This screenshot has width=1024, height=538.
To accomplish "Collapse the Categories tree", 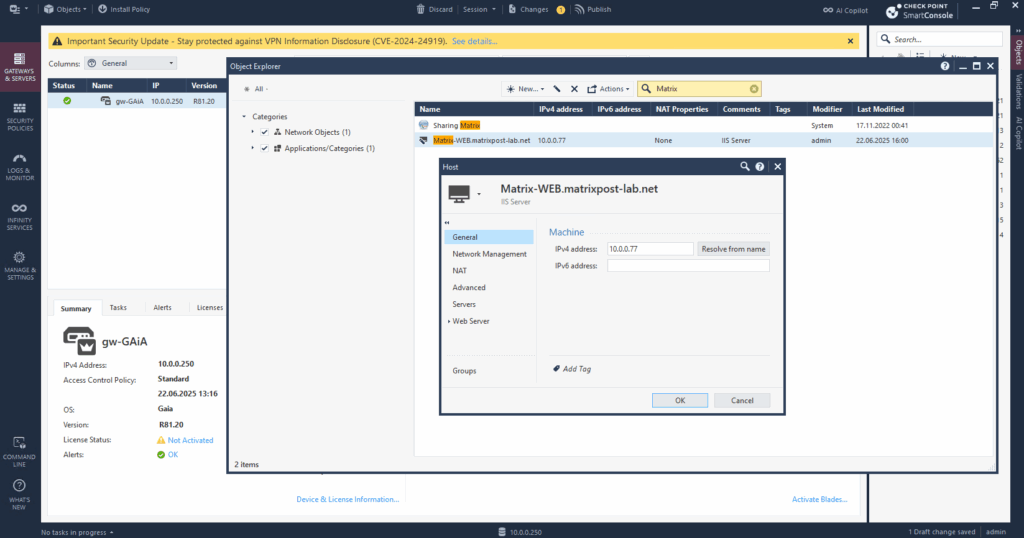I will (x=244, y=116).
